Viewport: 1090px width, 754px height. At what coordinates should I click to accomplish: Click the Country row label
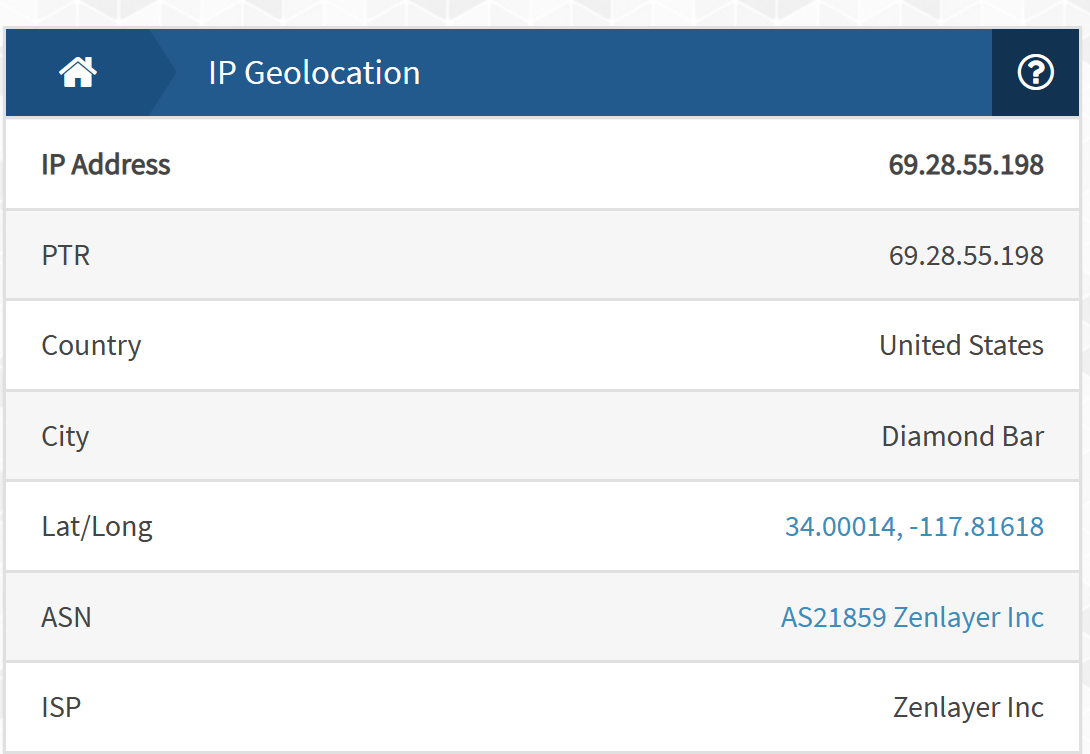point(91,346)
